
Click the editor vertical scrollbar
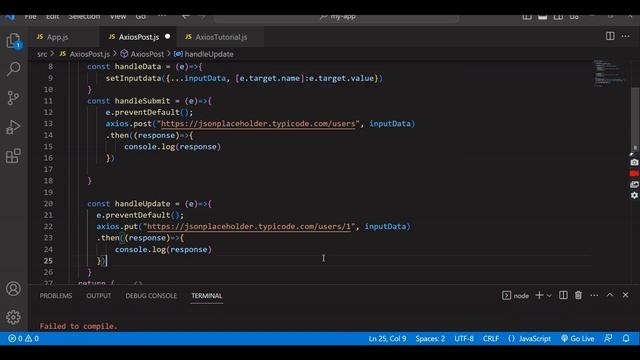[635, 118]
